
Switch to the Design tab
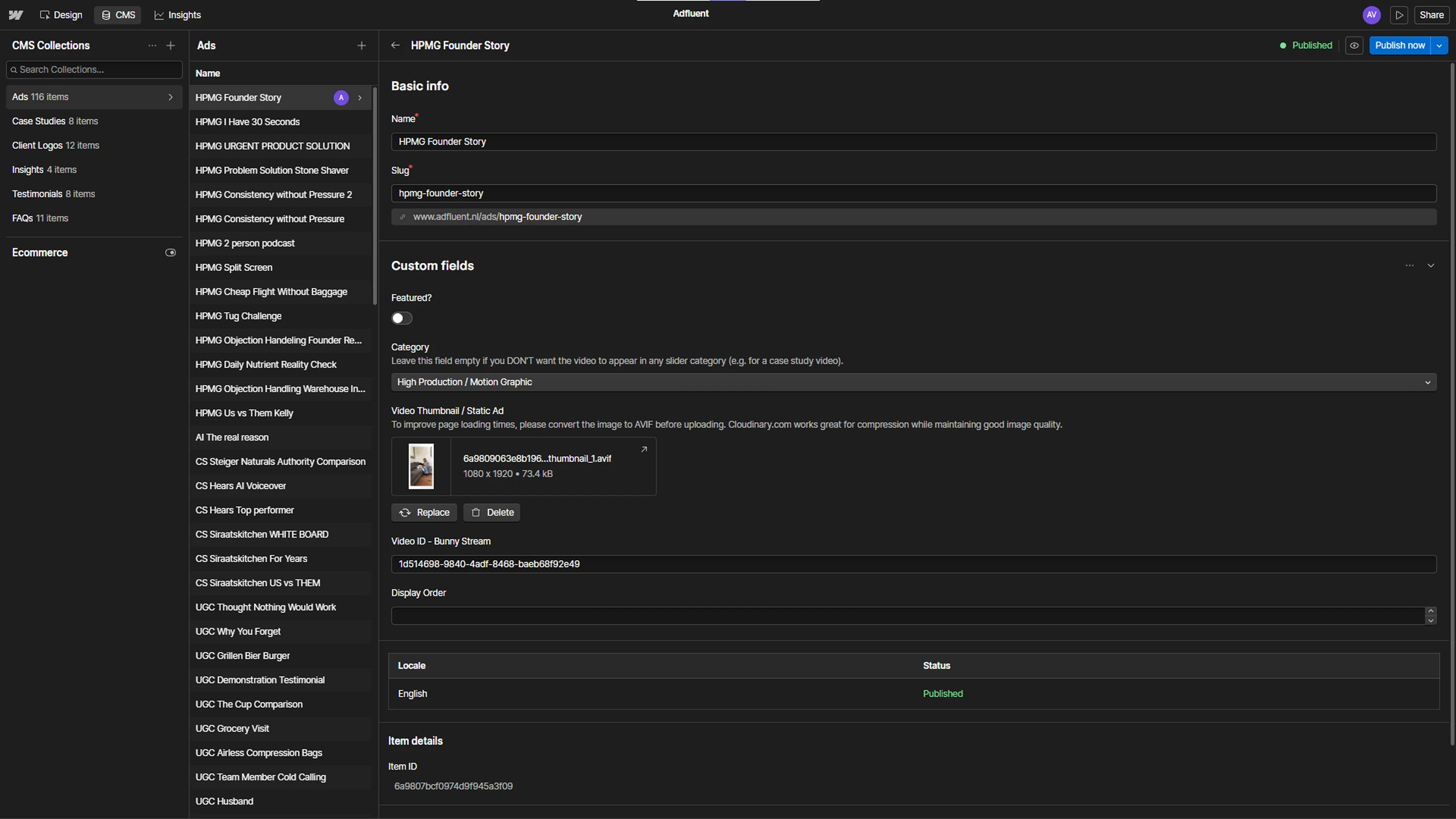click(61, 15)
